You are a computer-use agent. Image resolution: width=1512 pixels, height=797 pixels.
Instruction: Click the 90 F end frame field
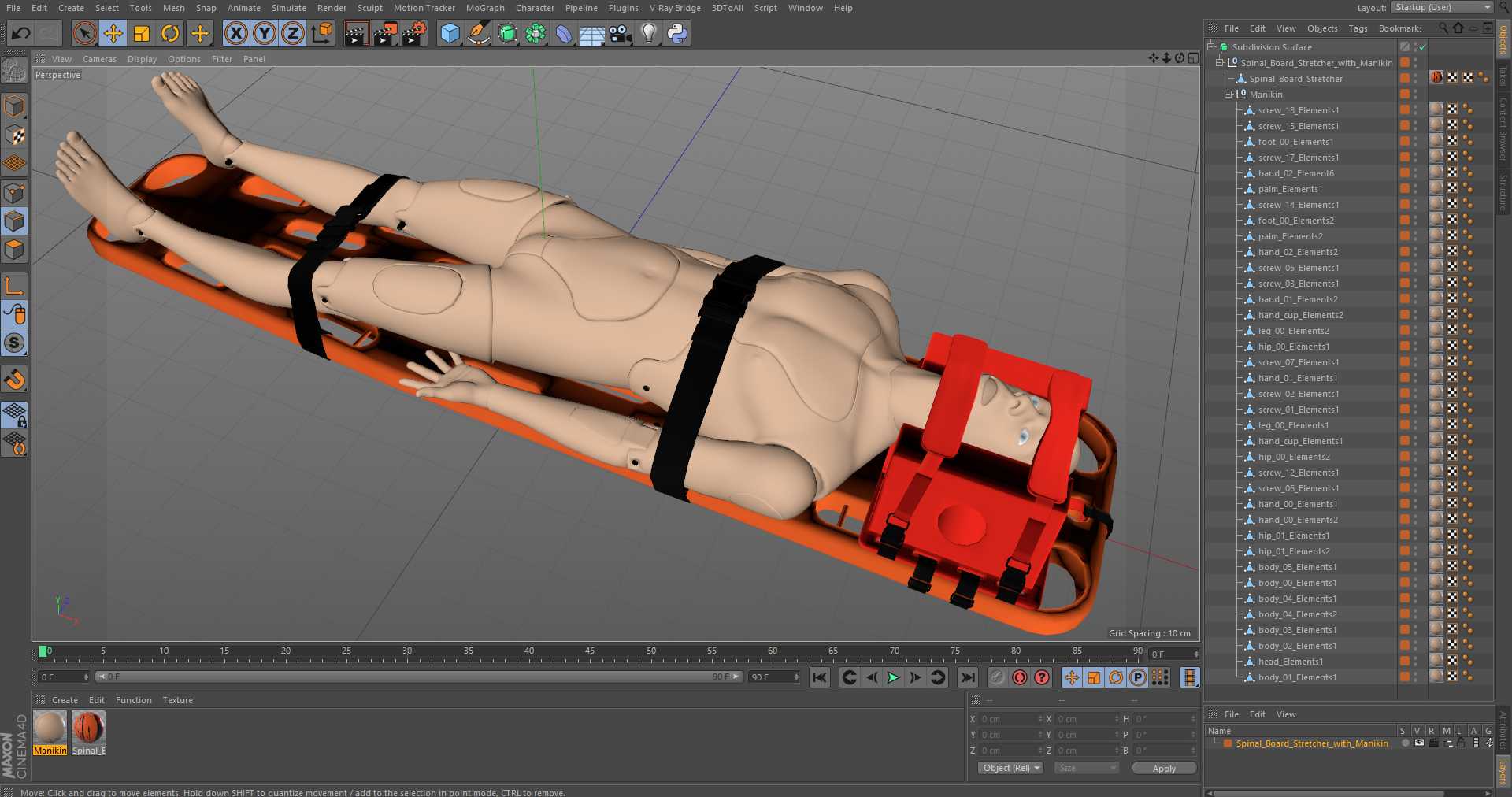click(x=774, y=677)
